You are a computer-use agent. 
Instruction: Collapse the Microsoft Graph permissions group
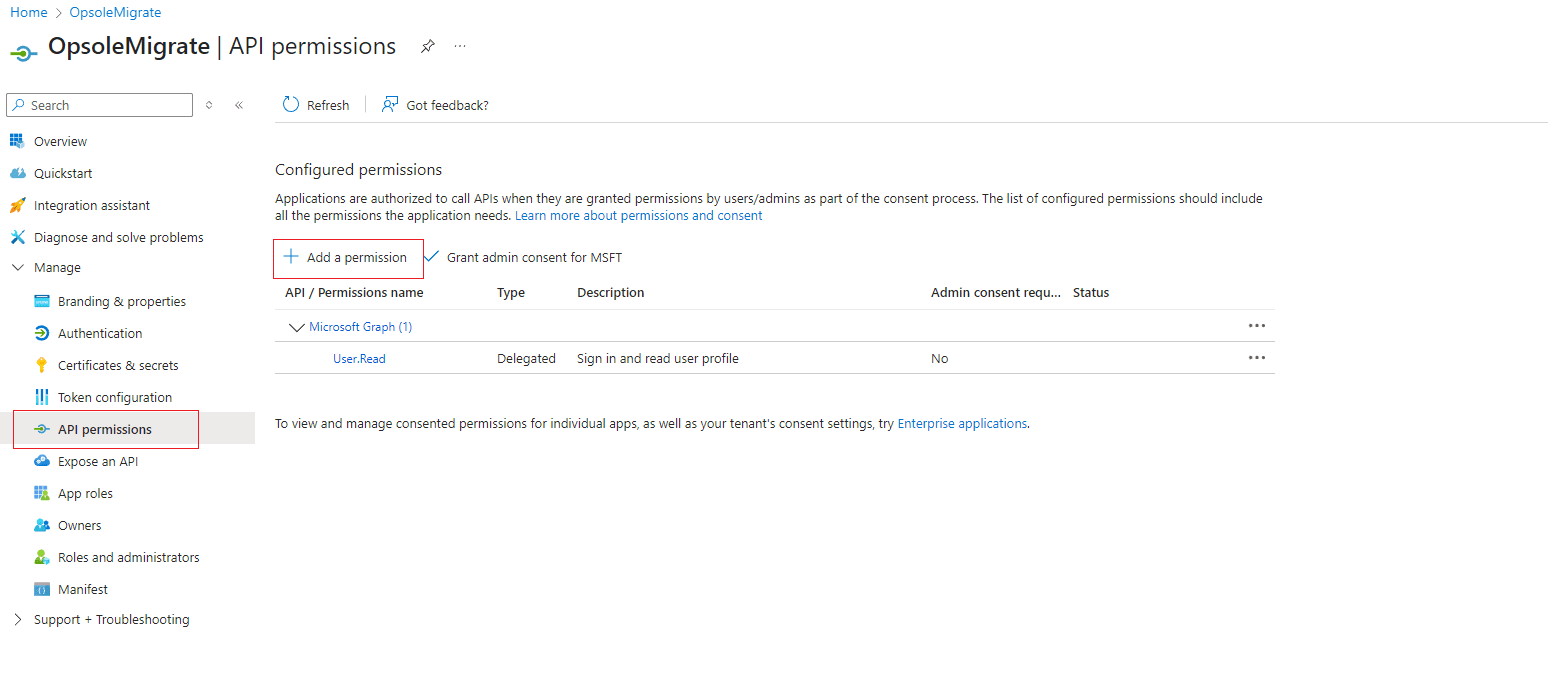(x=297, y=327)
